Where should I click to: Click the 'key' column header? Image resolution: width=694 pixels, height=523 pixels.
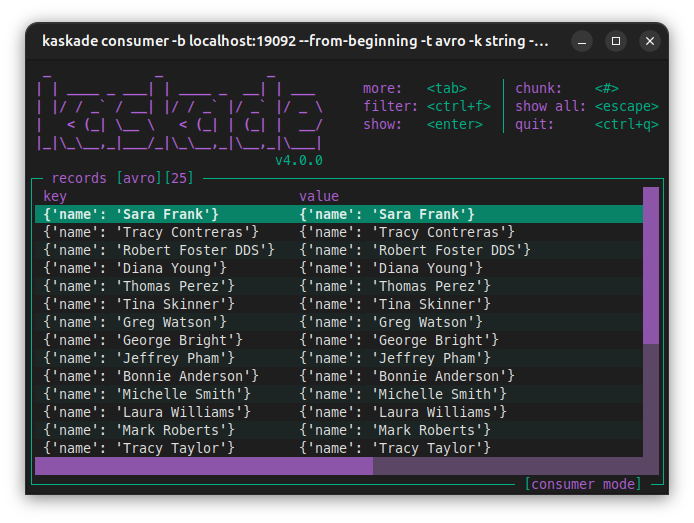point(55,196)
